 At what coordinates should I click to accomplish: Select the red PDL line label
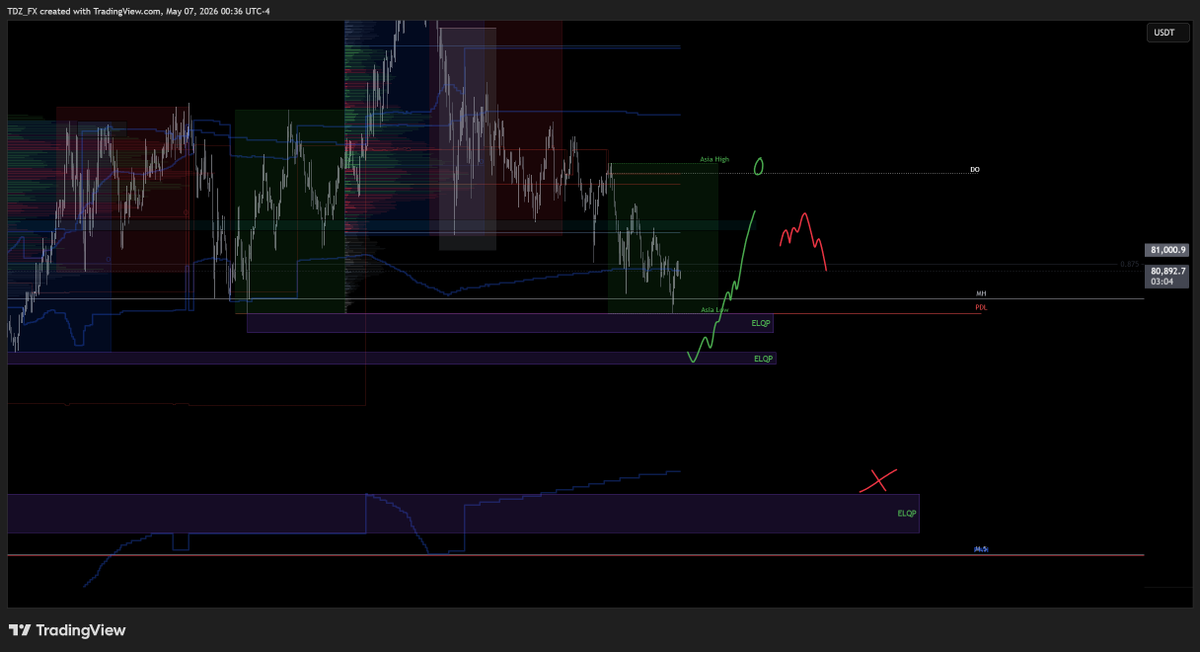click(981, 308)
